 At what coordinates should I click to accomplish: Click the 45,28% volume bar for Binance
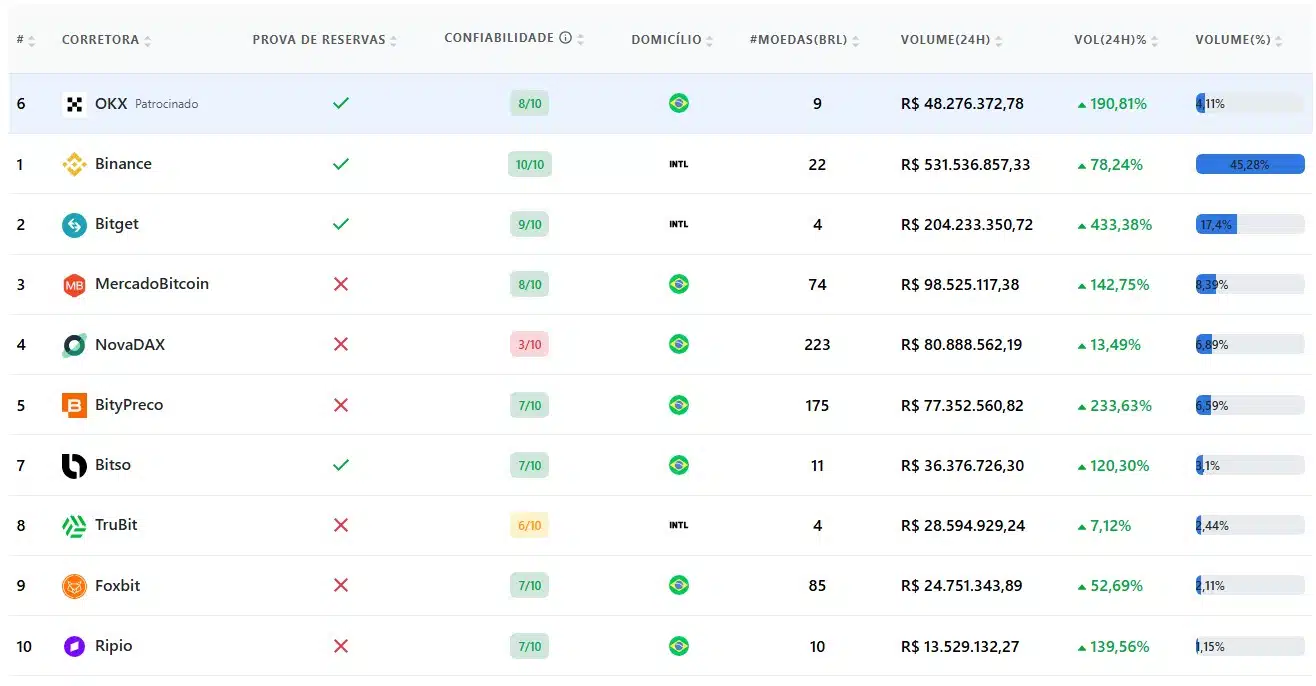[1250, 164]
